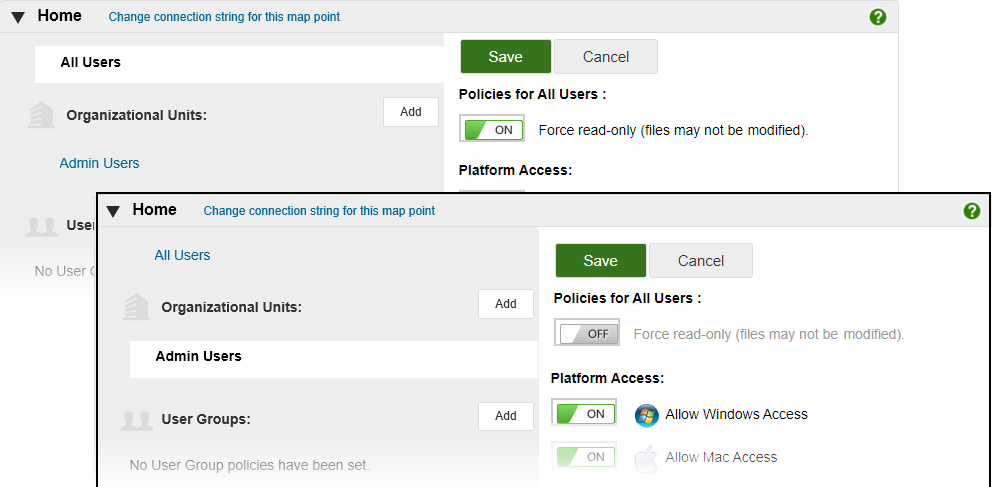Viewport: 992px width, 487px height.
Task: Select All Users in the front panel
Action: [182, 255]
